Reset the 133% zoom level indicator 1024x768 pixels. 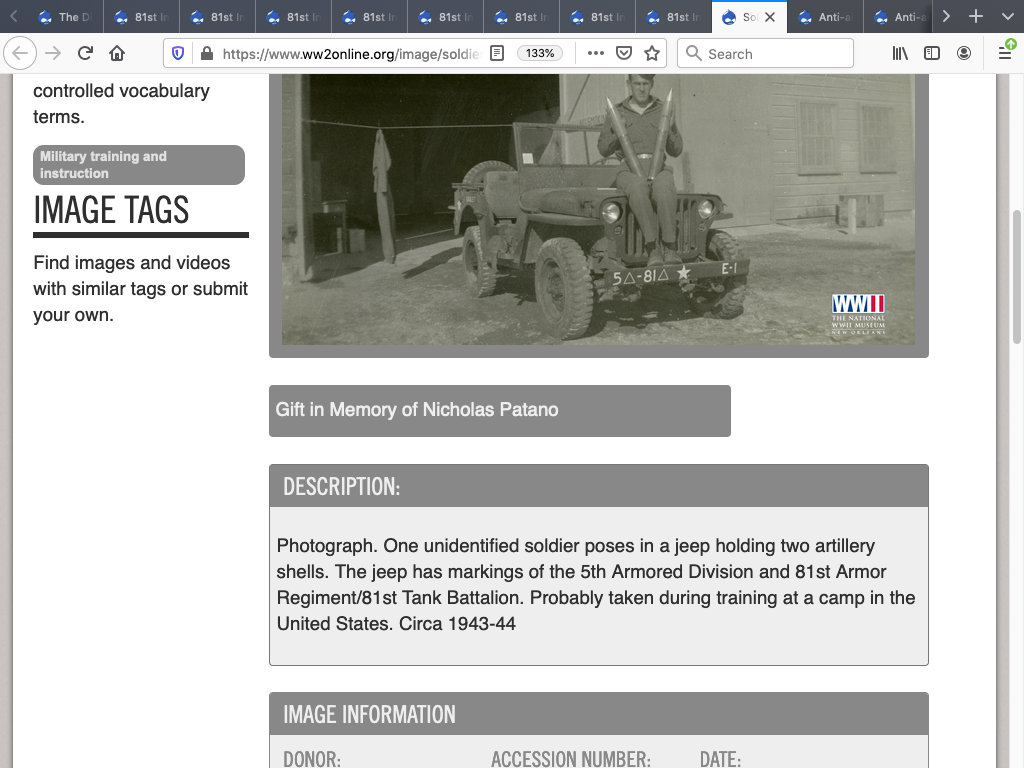[540, 53]
